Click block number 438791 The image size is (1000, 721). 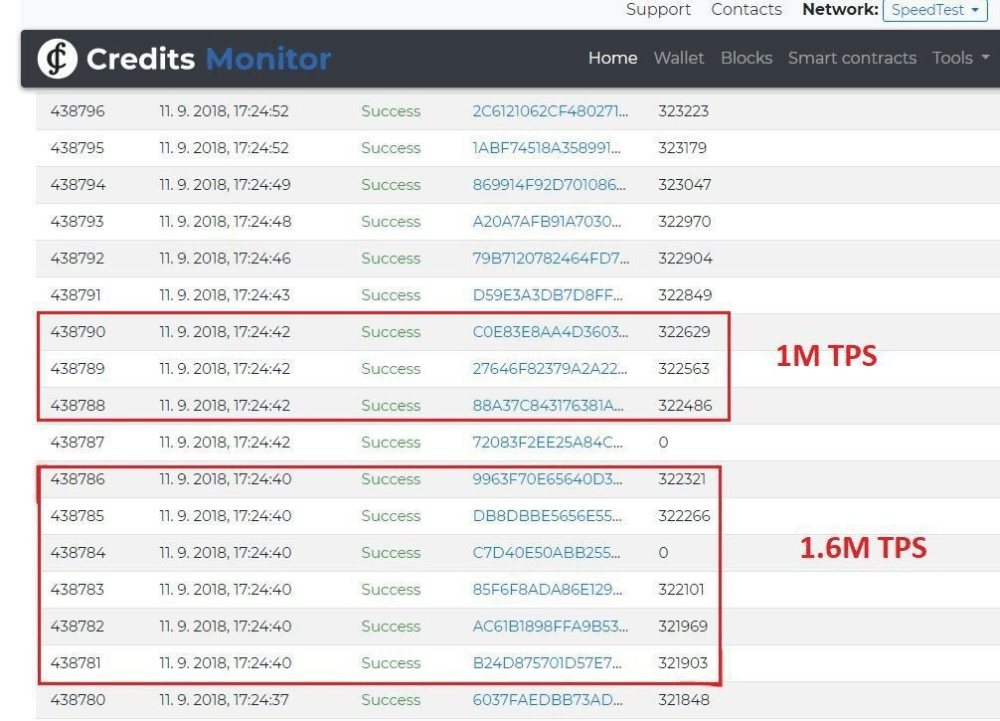76,295
